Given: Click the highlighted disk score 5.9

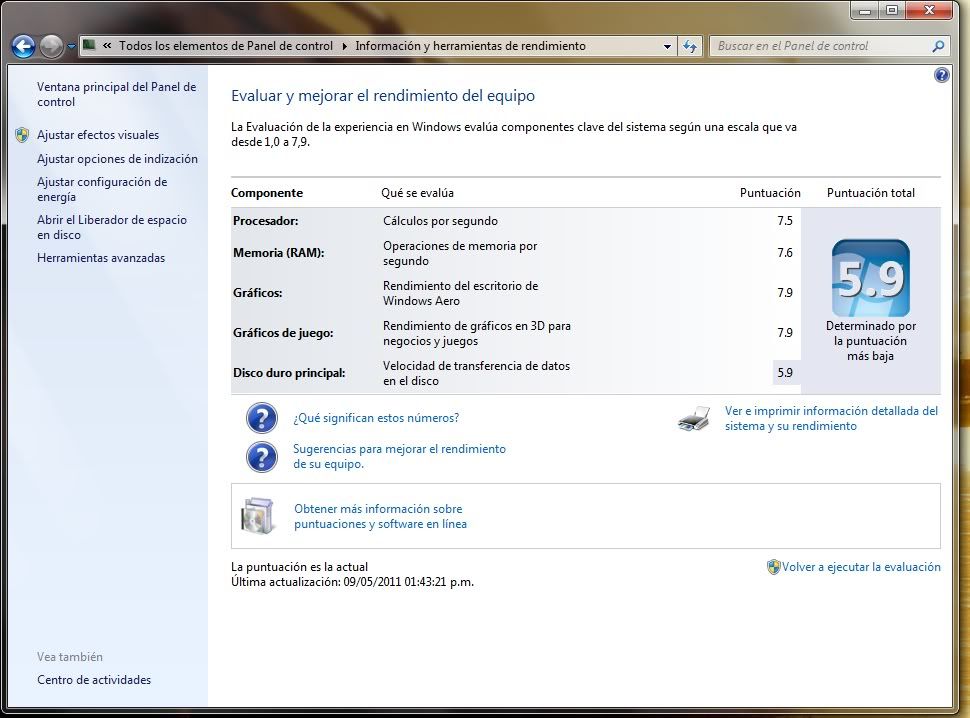Looking at the screenshot, I should (x=786, y=373).
